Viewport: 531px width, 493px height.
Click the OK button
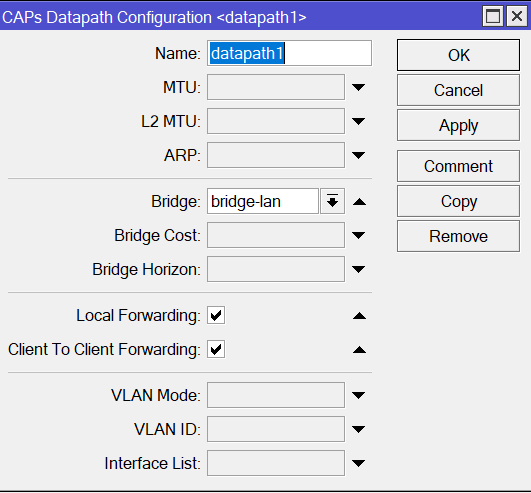click(x=458, y=55)
